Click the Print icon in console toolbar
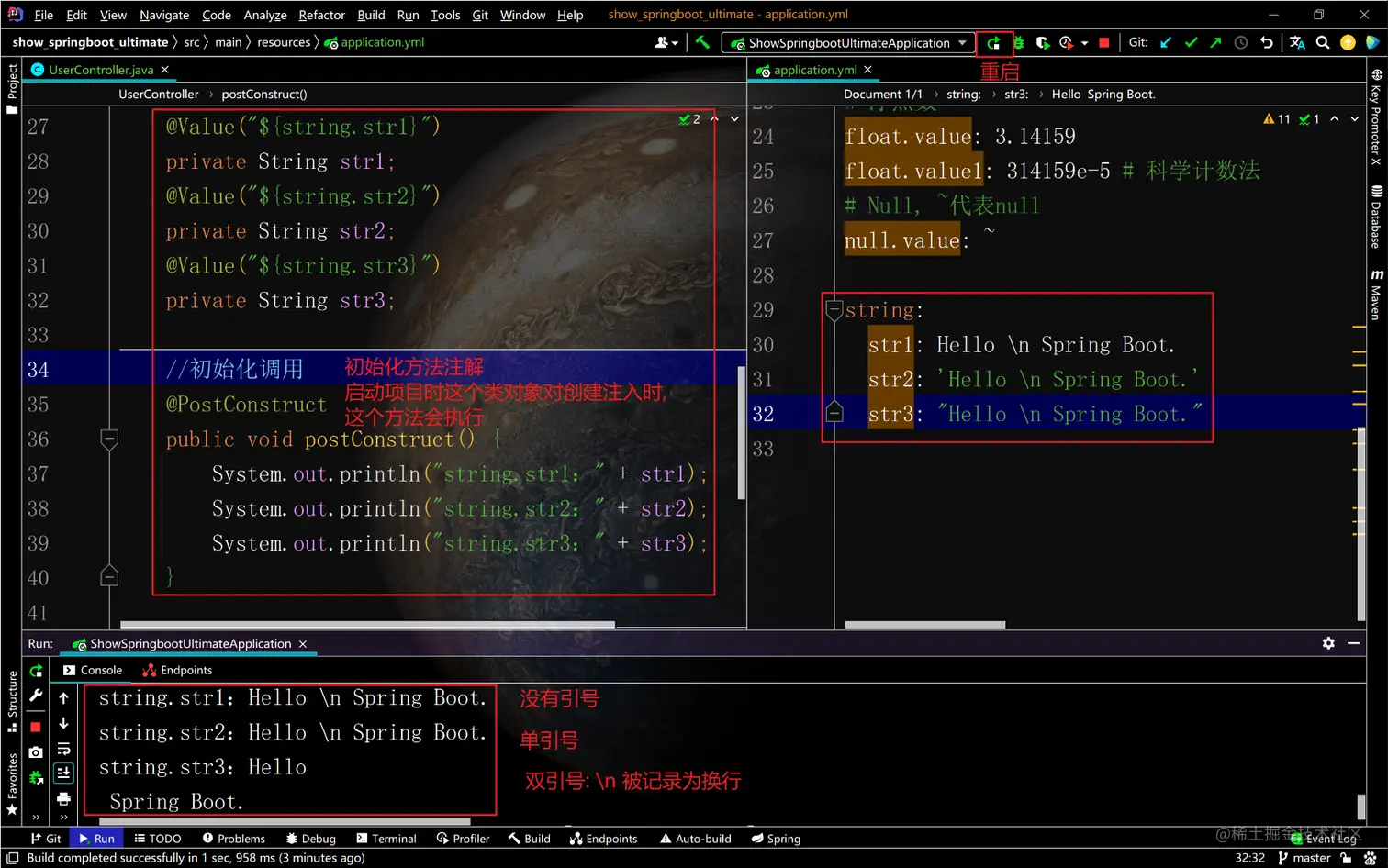This screenshot has width=1388, height=868. [63, 798]
